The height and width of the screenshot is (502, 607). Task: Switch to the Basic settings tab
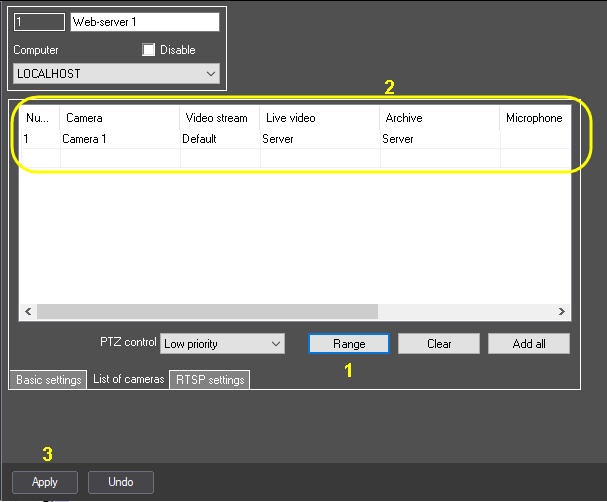point(49,380)
